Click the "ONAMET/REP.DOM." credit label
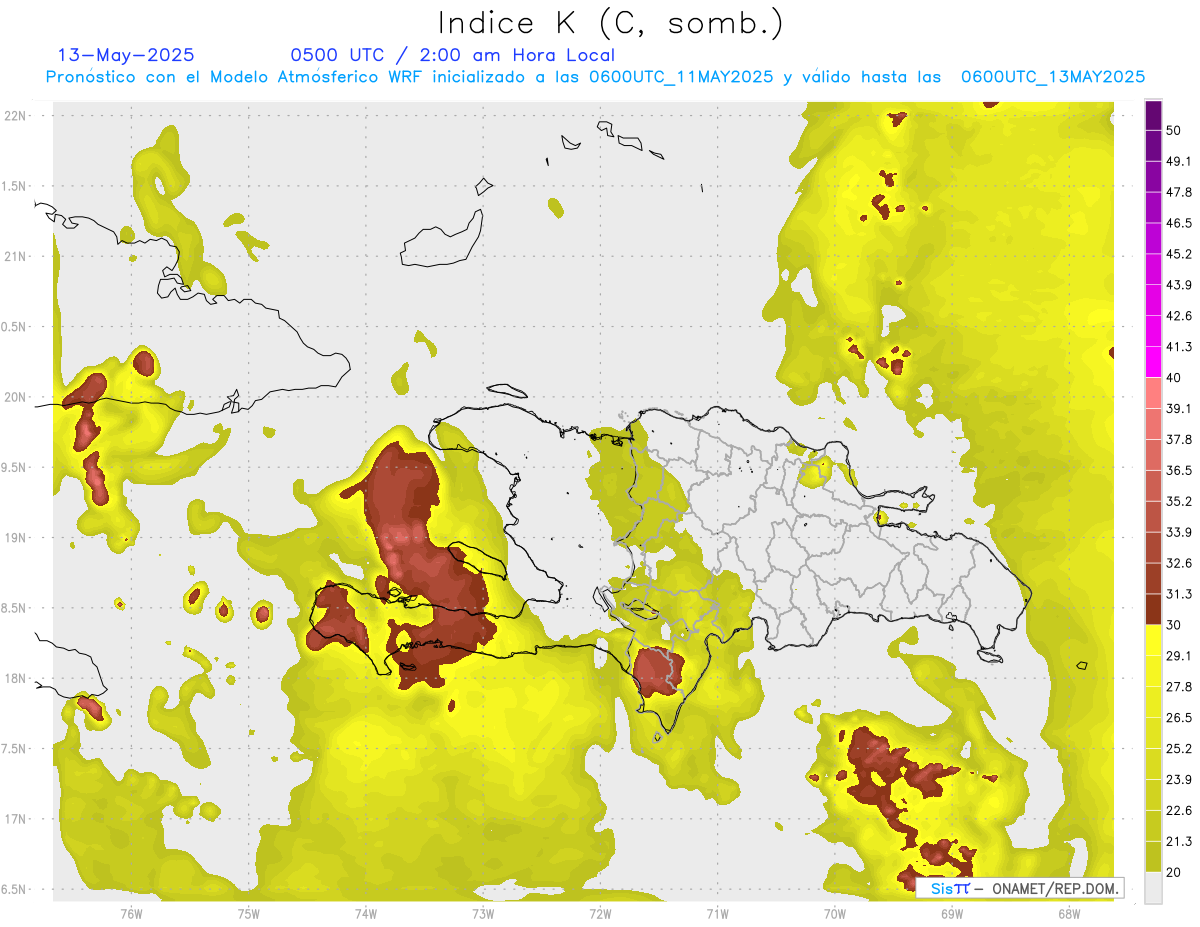Screen dimensions: 1200x927 1054,888
